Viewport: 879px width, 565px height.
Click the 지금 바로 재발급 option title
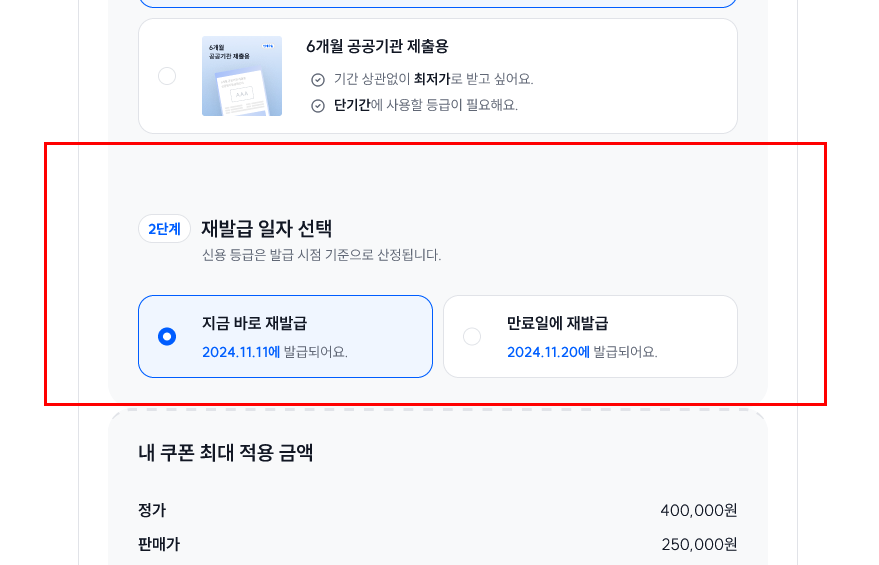click(255, 323)
